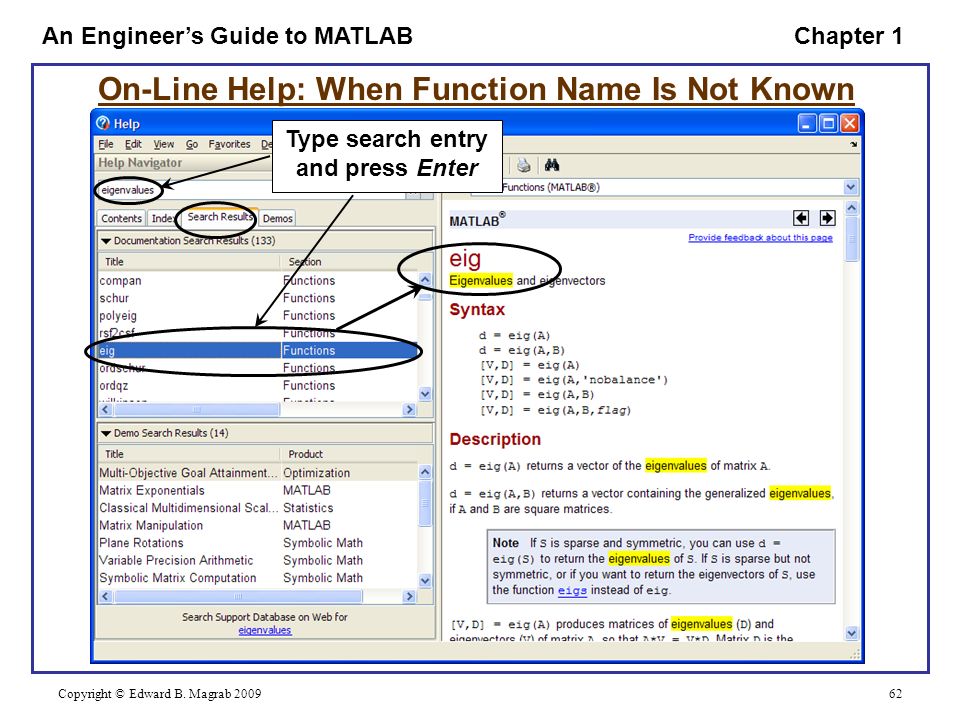Click documentation results scroll left arrow
This screenshot has width=960, height=720.
pyautogui.click(x=105, y=410)
